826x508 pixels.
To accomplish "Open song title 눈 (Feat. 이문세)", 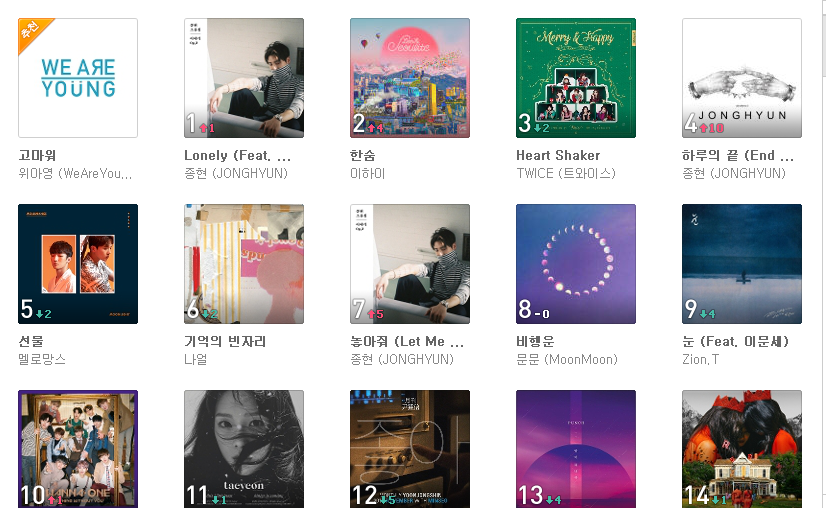I will coord(735,341).
